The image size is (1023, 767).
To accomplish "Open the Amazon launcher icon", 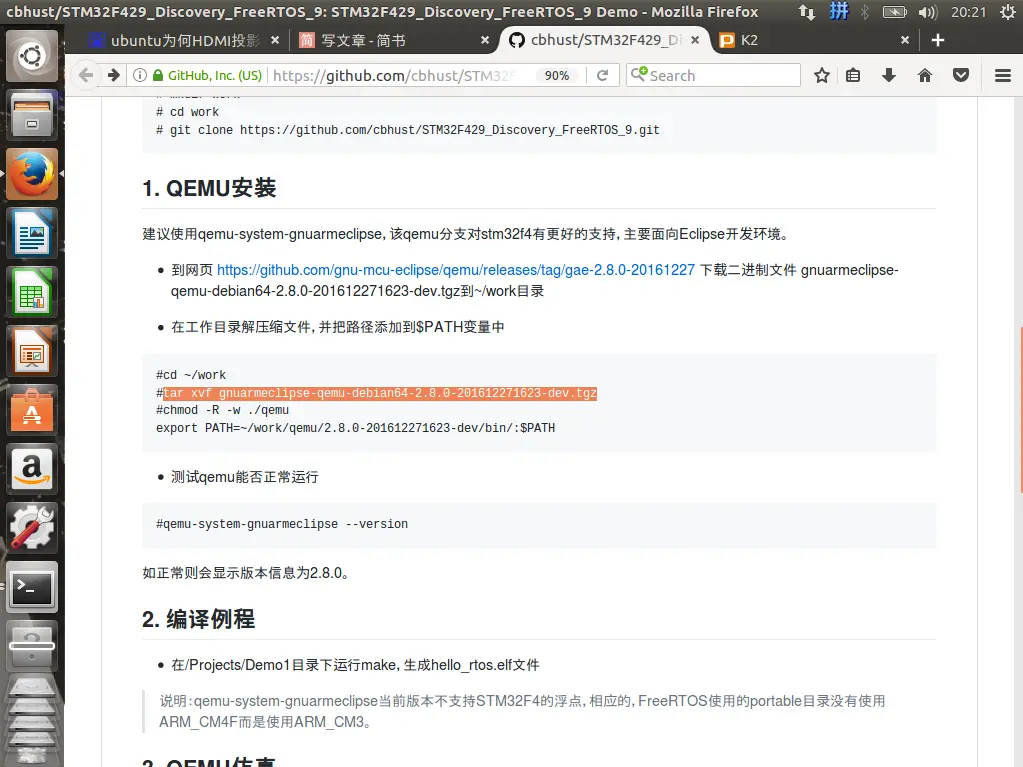I will [x=32, y=468].
